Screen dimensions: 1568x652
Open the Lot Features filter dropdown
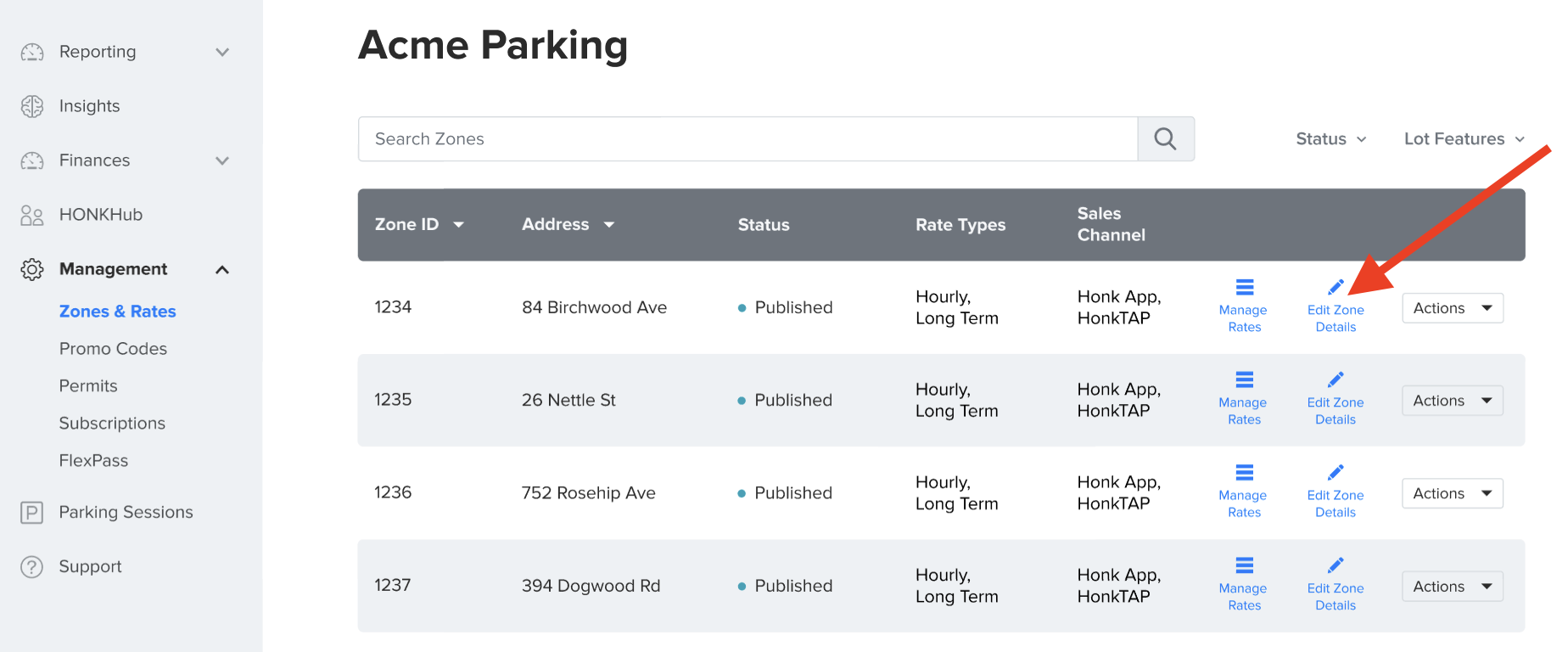tap(1464, 139)
